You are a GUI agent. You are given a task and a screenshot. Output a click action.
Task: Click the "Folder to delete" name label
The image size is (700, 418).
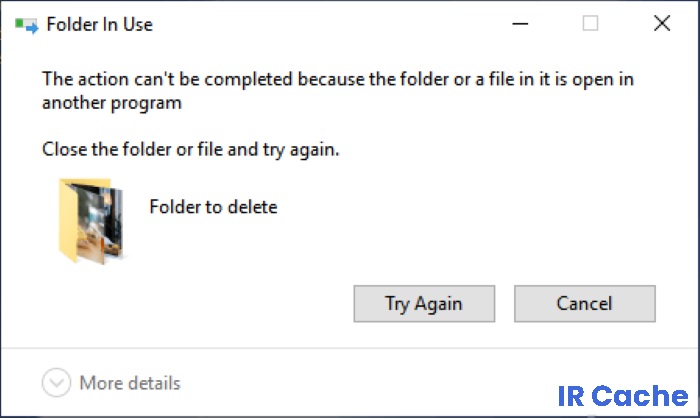pyautogui.click(x=213, y=207)
